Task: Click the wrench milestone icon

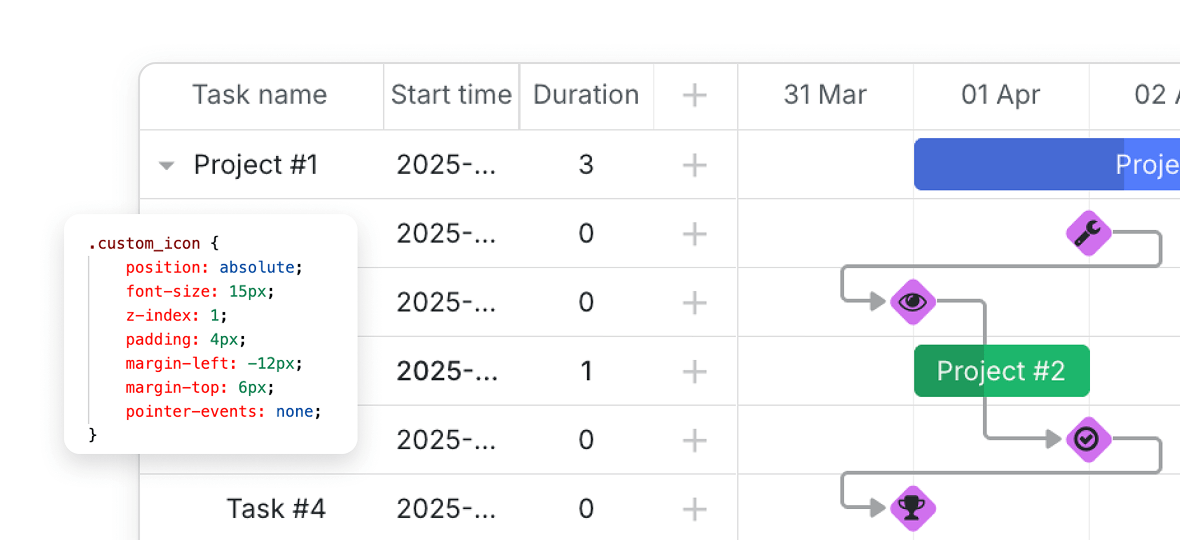Action: 1088,234
